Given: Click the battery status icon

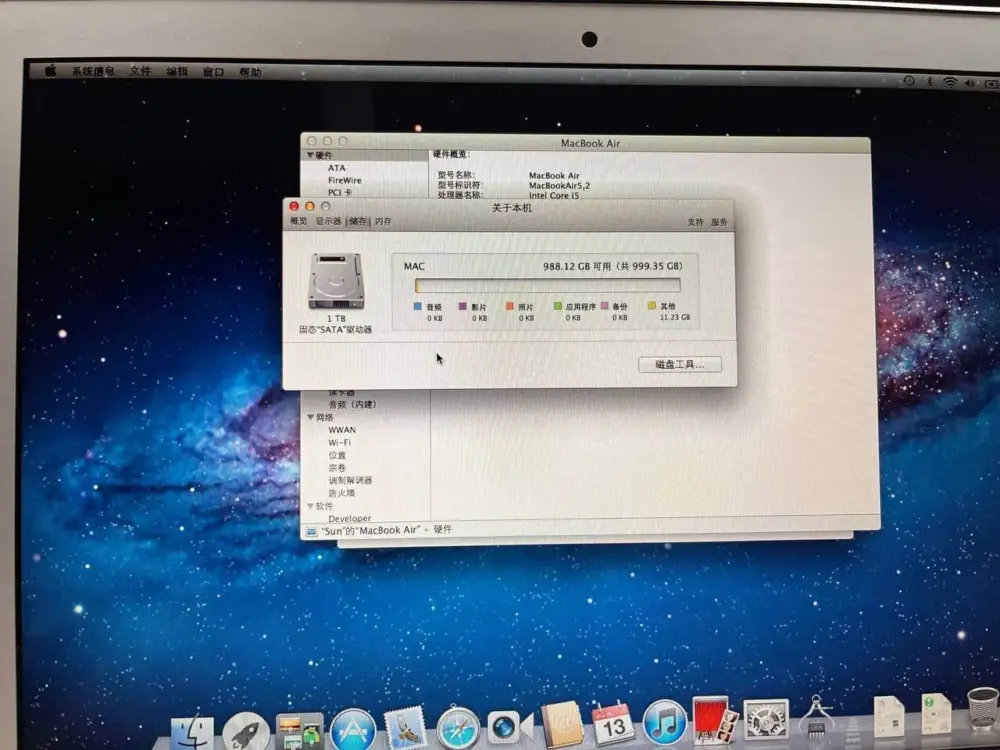Looking at the screenshot, I should pos(992,84).
